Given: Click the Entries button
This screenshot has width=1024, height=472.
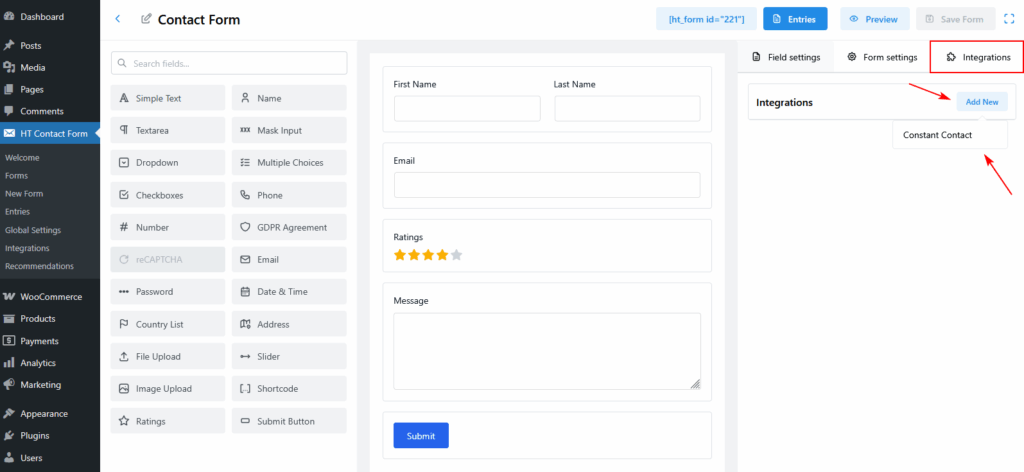Looking at the screenshot, I should tap(795, 19).
